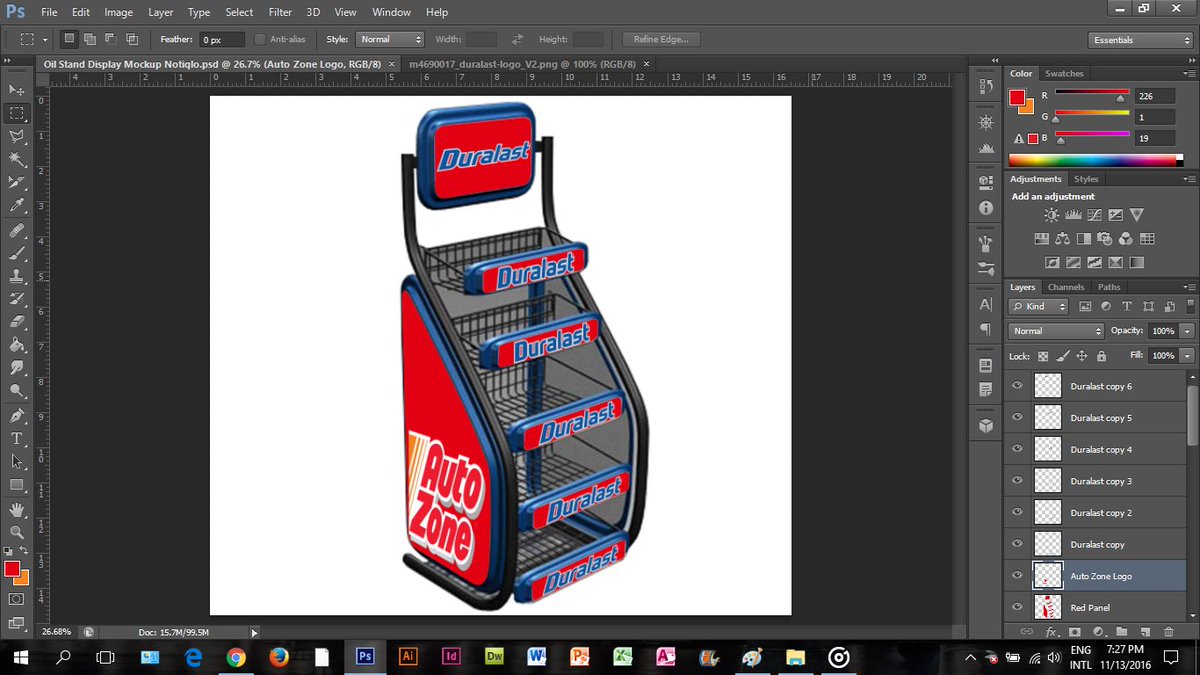Image resolution: width=1200 pixels, height=675 pixels.
Task: Toggle lock transparent pixels
Action: [x=1043, y=355]
